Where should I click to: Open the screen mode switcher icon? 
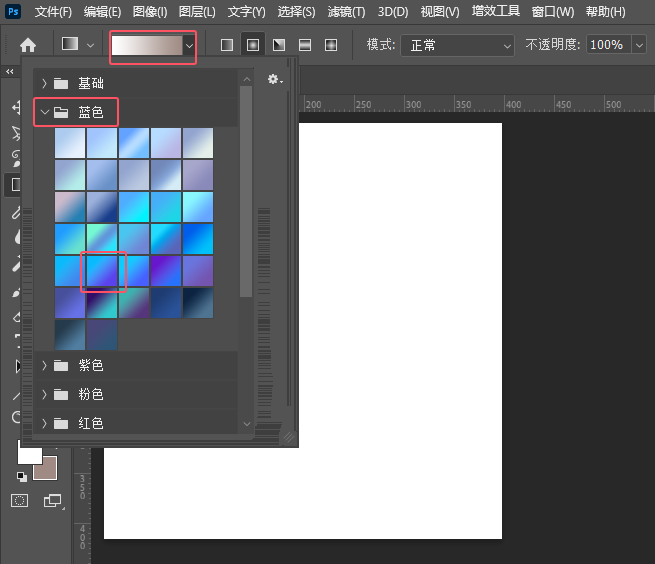[x=52, y=500]
